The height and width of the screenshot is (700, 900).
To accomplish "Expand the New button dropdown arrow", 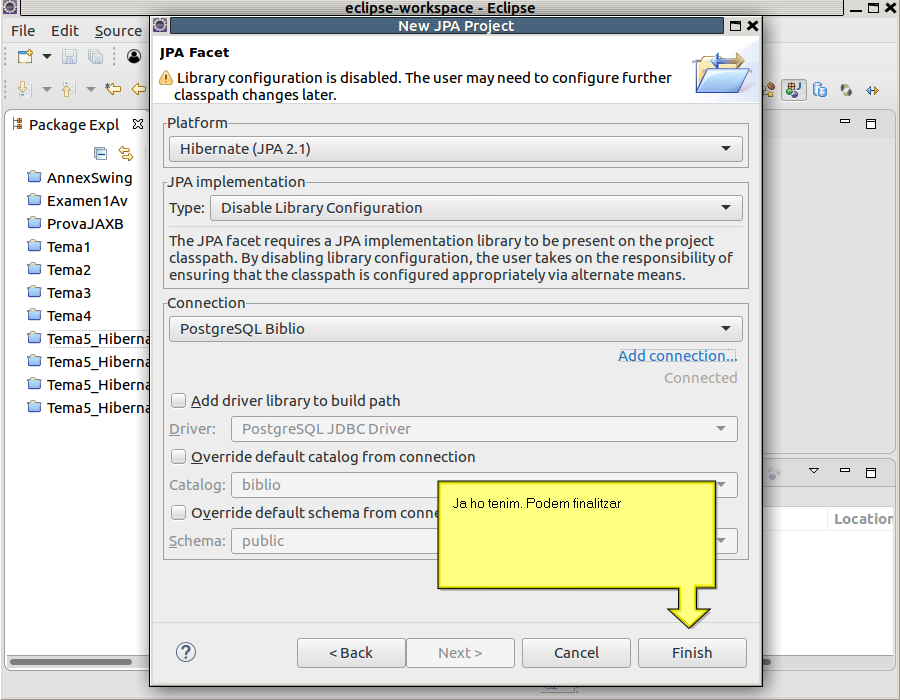I will (x=47, y=56).
